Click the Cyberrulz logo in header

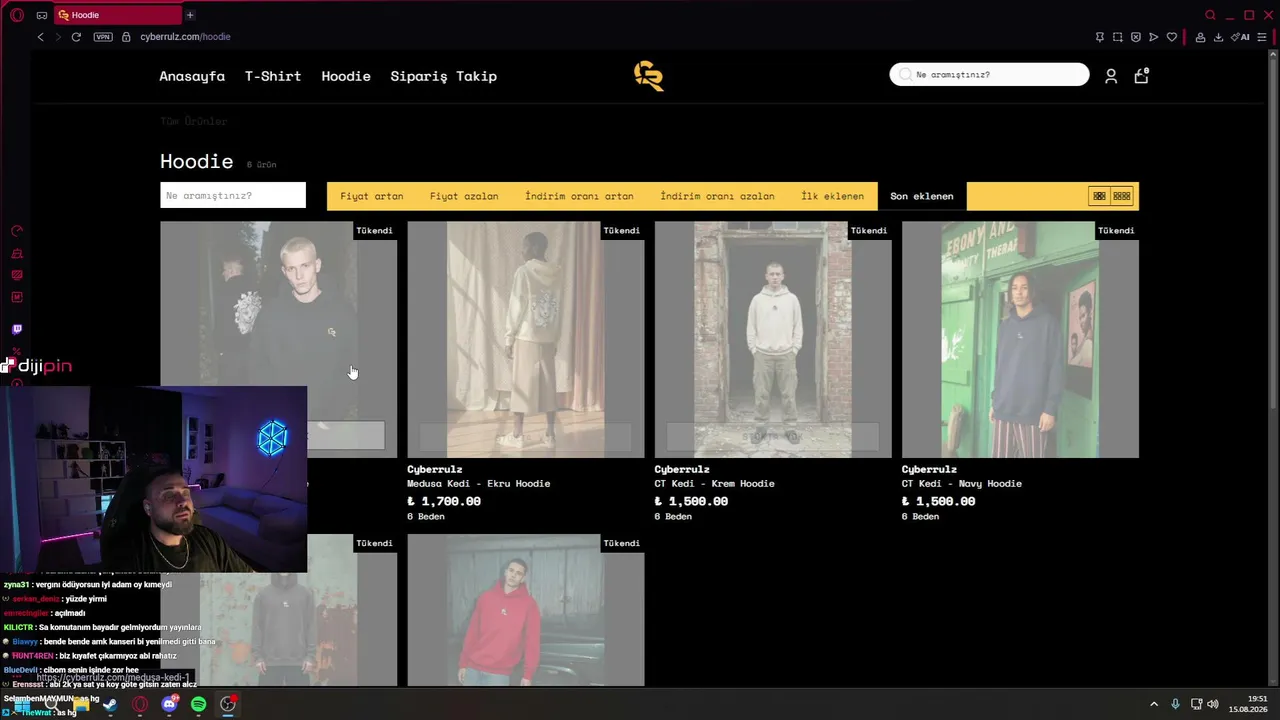[x=649, y=76]
